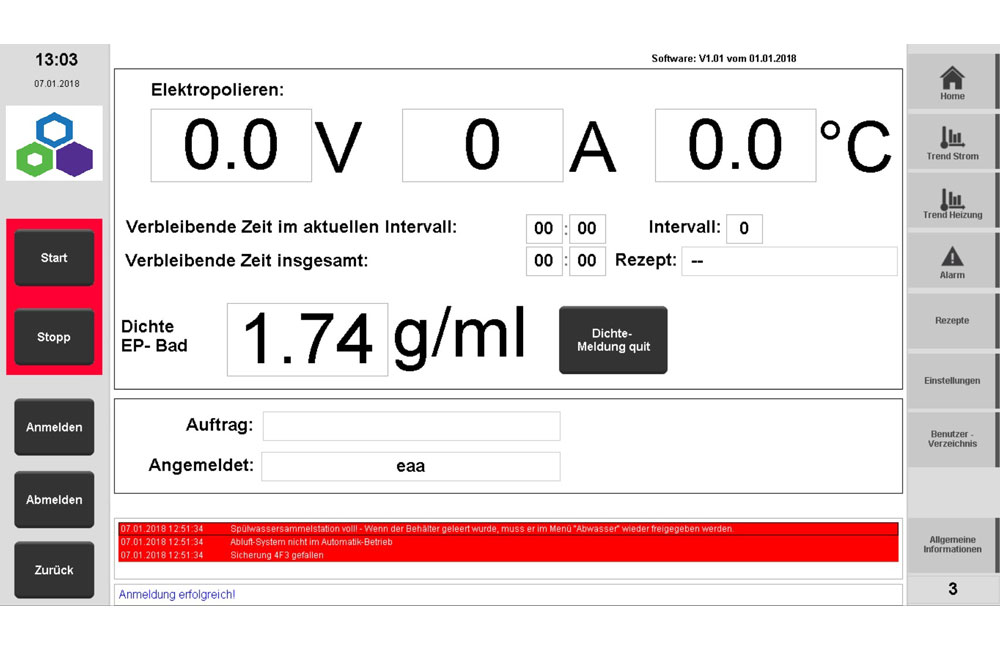
Task: Click the clock showing 13:03
Action: click(x=56, y=60)
